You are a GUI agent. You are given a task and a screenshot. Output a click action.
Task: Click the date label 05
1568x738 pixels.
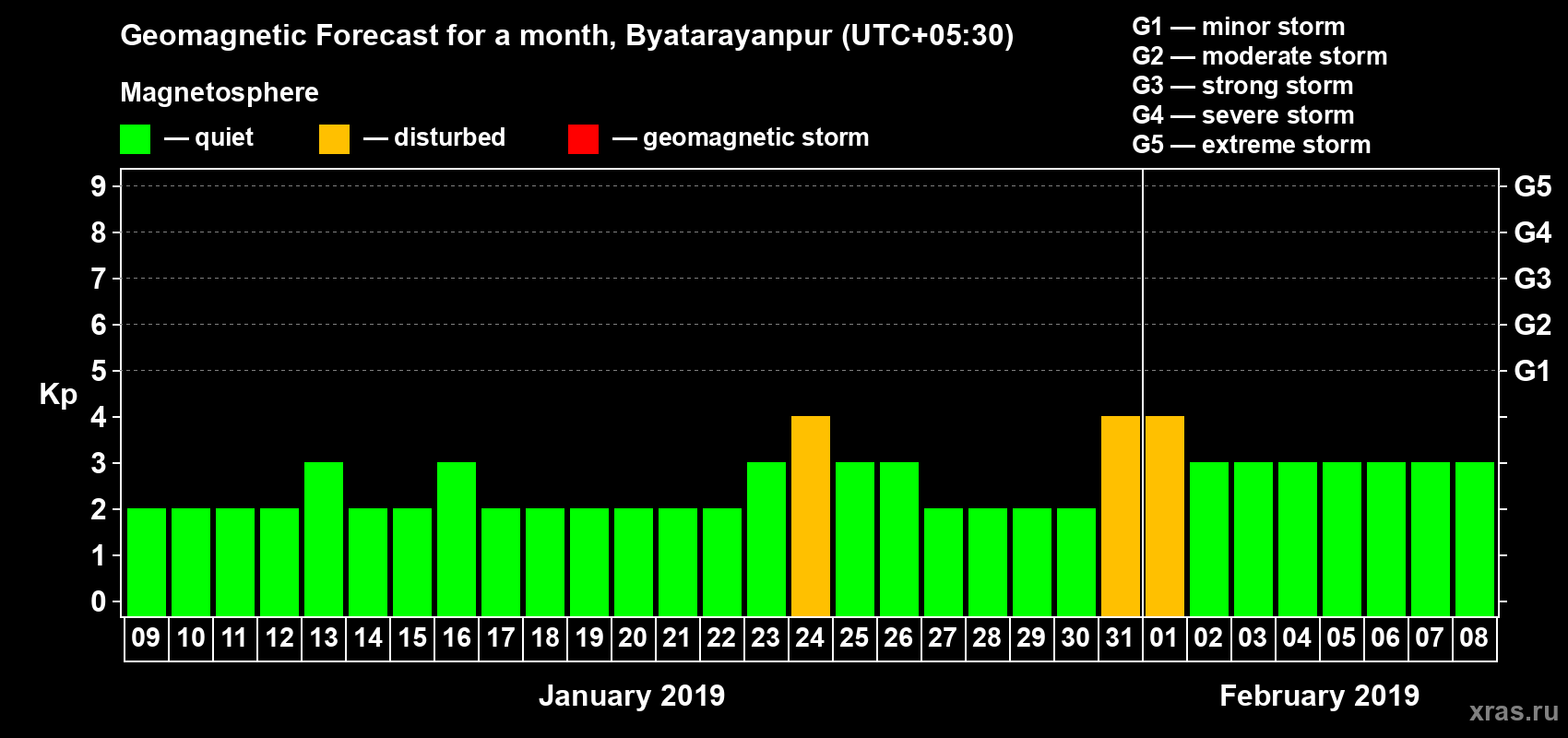click(1341, 637)
